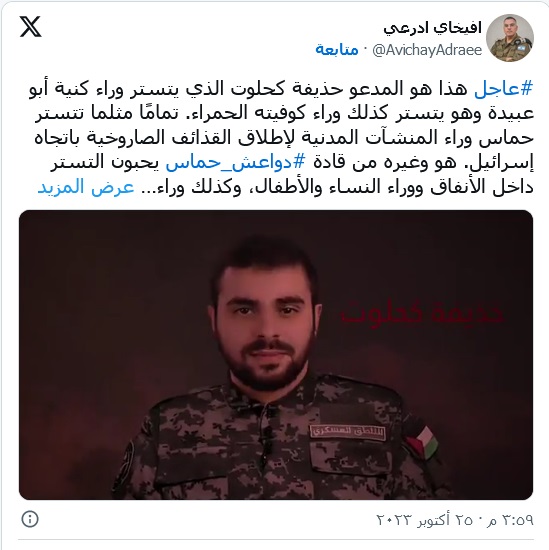Click the X logo in the tweet header

(x=31, y=27)
